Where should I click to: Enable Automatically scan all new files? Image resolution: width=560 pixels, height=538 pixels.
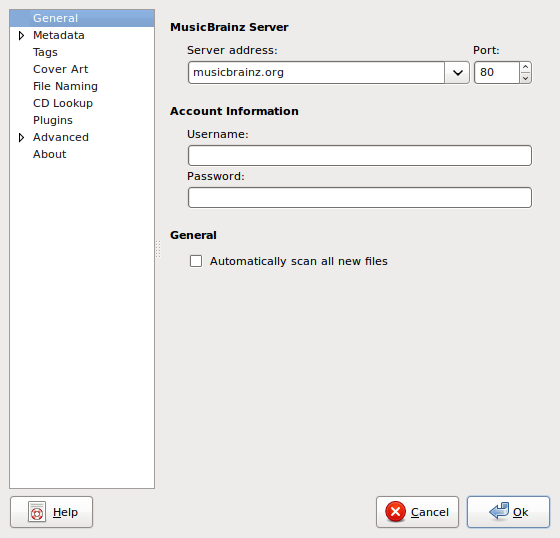[x=196, y=261]
